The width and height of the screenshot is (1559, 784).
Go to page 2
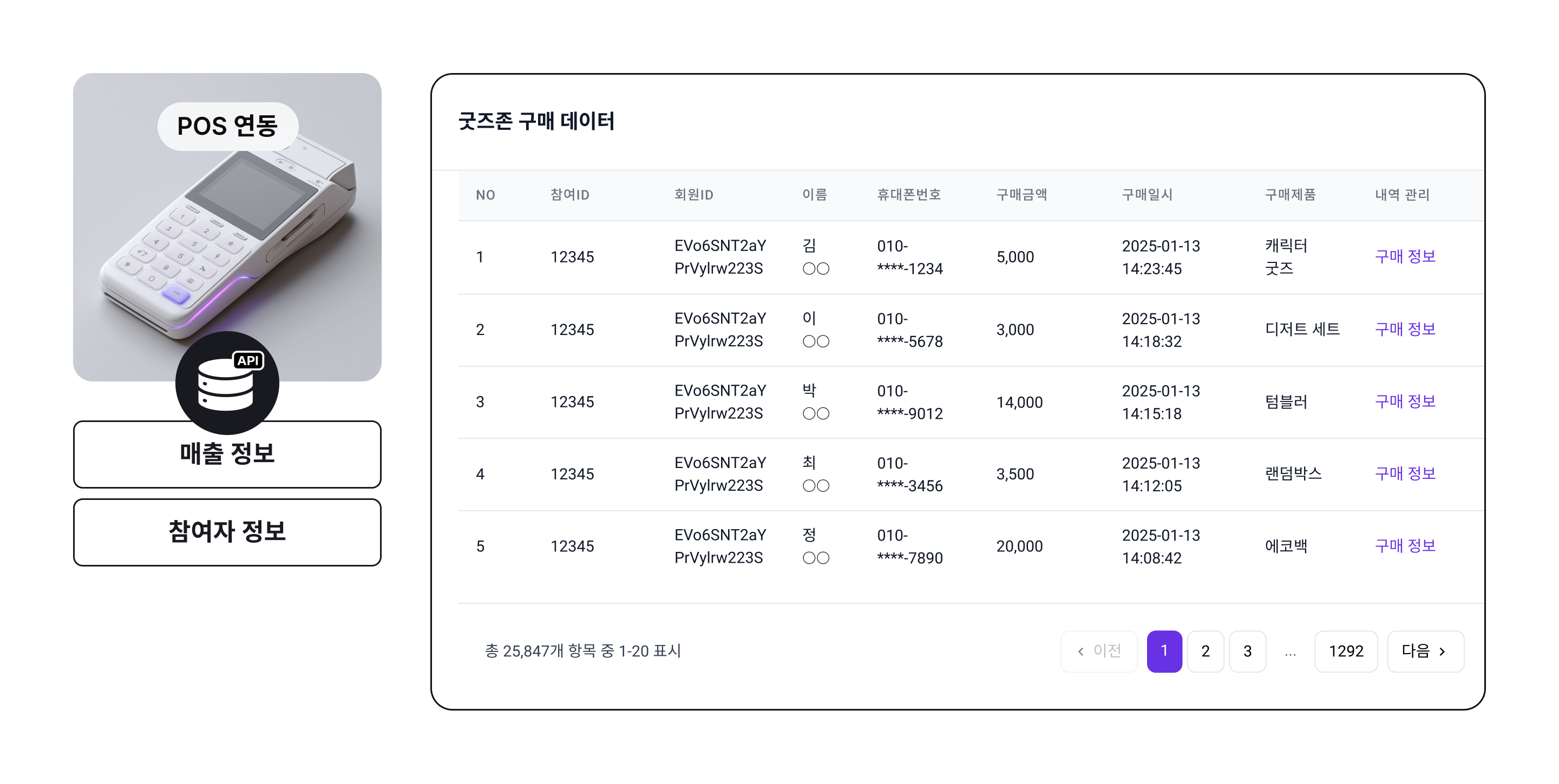[1205, 651]
